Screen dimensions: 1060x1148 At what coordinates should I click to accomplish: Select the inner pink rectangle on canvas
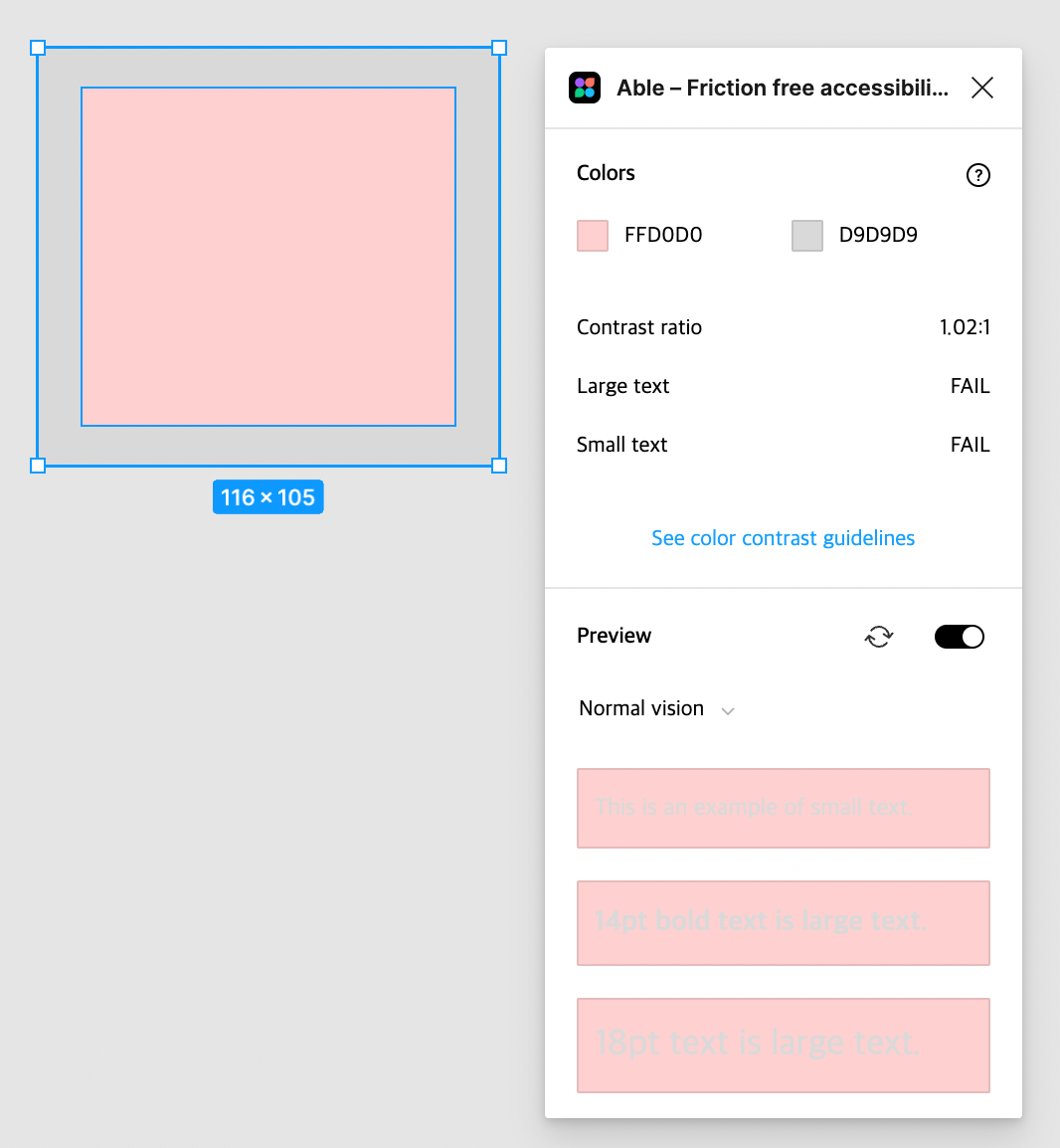[x=267, y=257]
